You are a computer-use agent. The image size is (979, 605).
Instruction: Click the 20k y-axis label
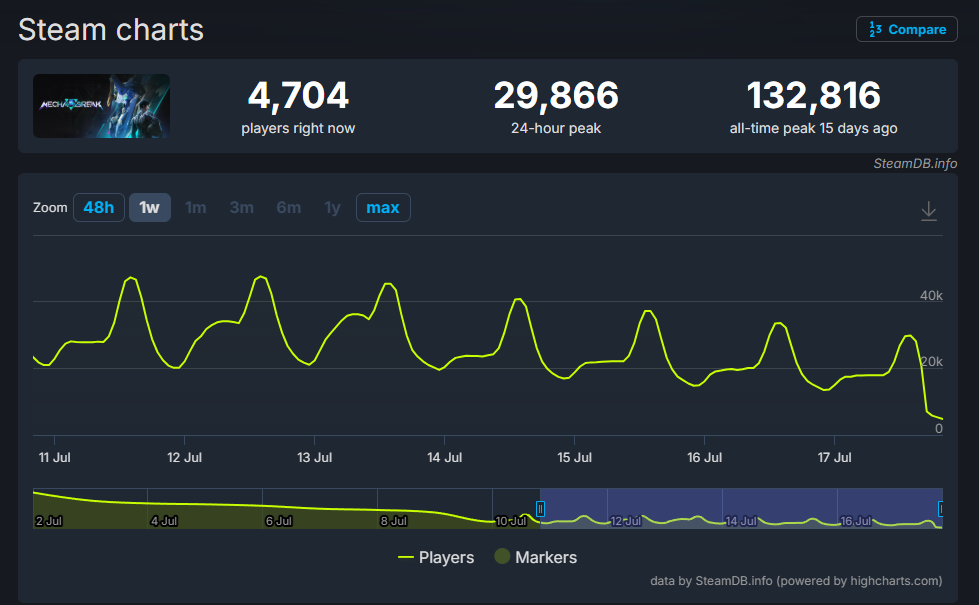tap(931, 362)
